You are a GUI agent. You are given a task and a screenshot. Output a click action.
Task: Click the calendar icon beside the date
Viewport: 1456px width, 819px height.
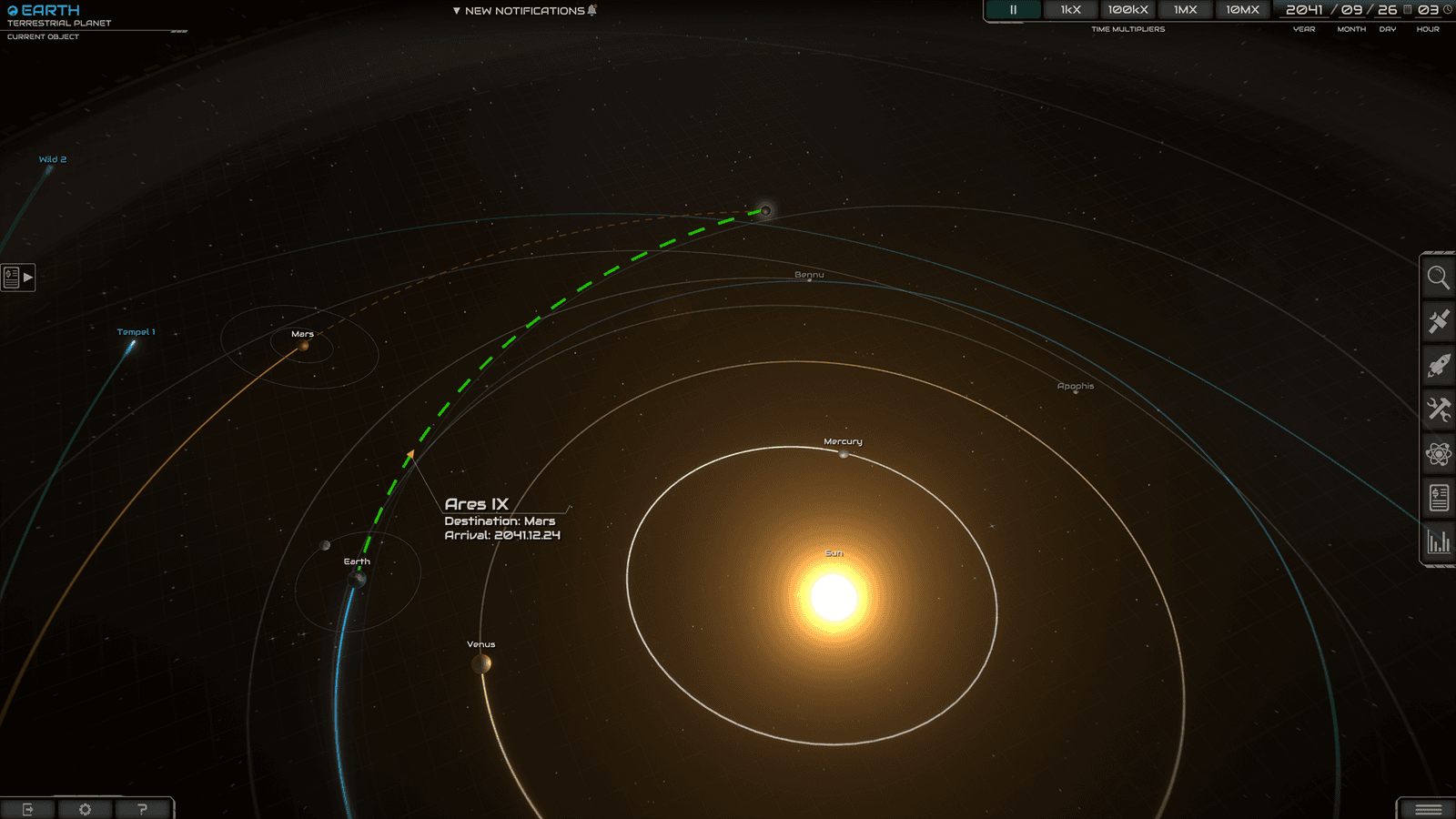coord(1408,10)
